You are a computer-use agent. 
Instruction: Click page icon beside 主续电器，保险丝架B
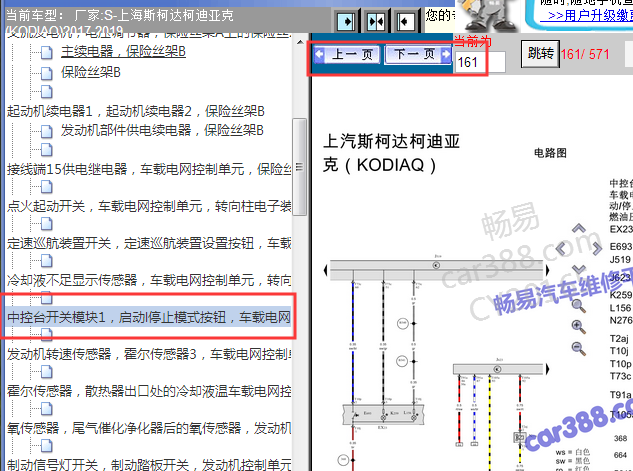pyautogui.click(x=47, y=52)
